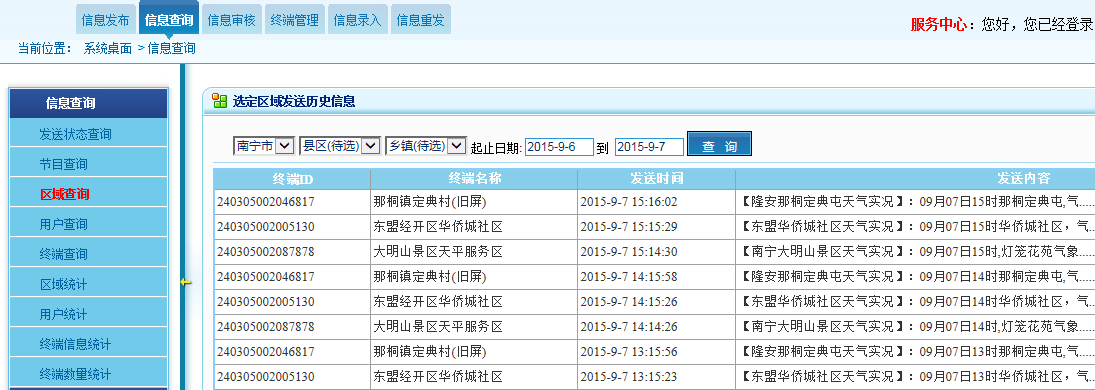Sort by the 发送时间 column header
Screen dimensions: 1095x390
pyautogui.click(x=656, y=178)
